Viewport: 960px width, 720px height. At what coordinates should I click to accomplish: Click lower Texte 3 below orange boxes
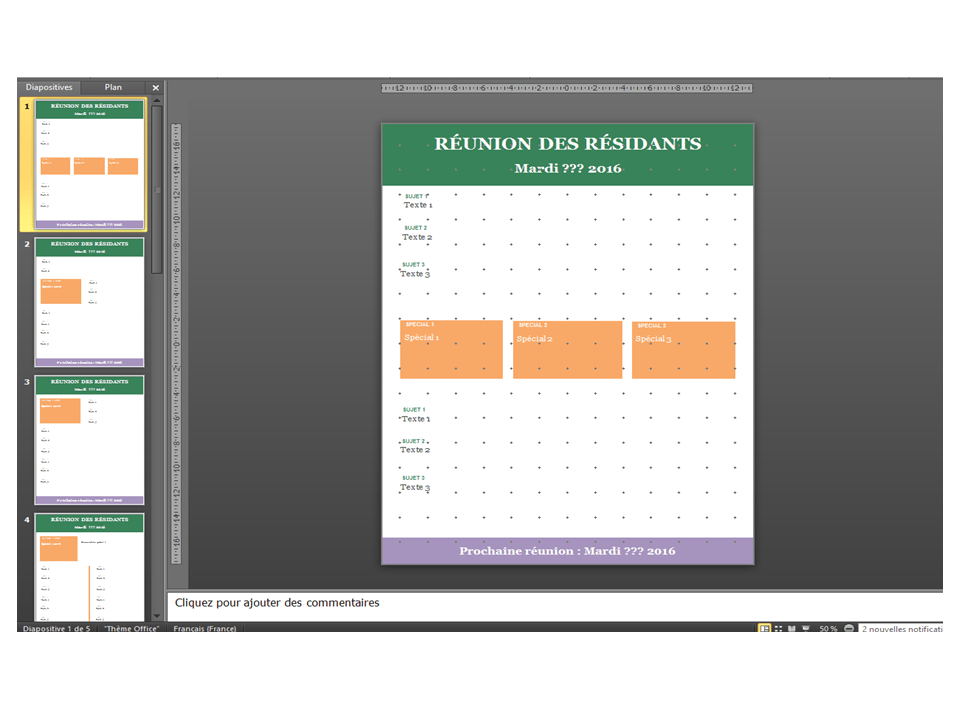pos(415,487)
